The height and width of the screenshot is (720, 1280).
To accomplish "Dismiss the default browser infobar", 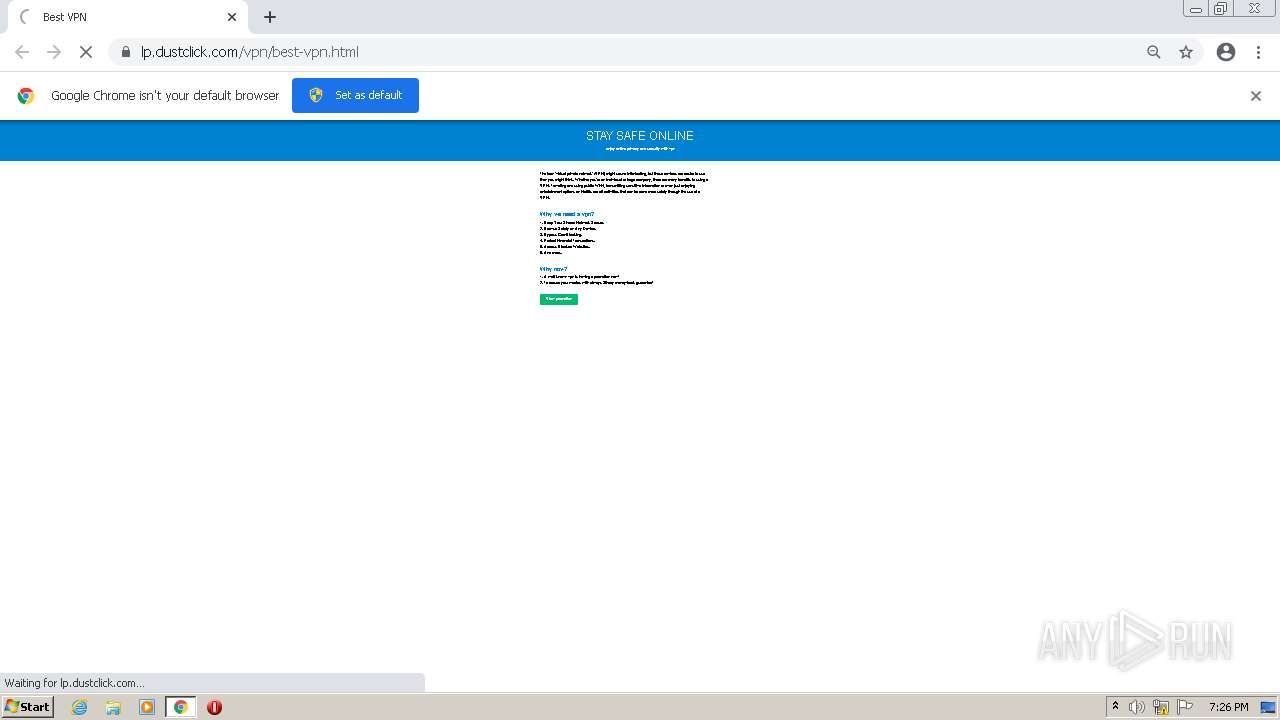I will pyautogui.click(x=1256, y=96).
